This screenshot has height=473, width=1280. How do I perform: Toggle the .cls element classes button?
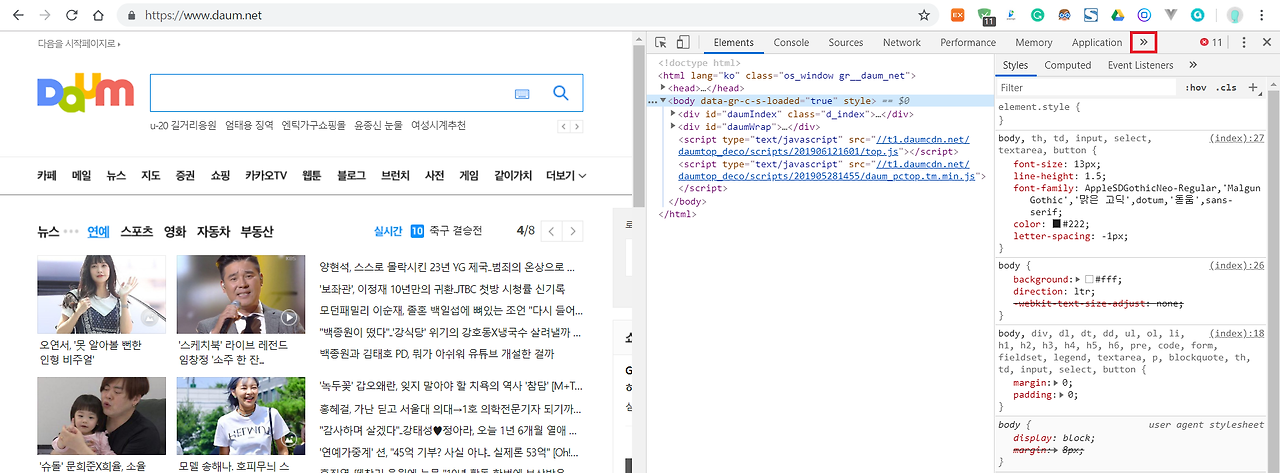coord(1226,88)
